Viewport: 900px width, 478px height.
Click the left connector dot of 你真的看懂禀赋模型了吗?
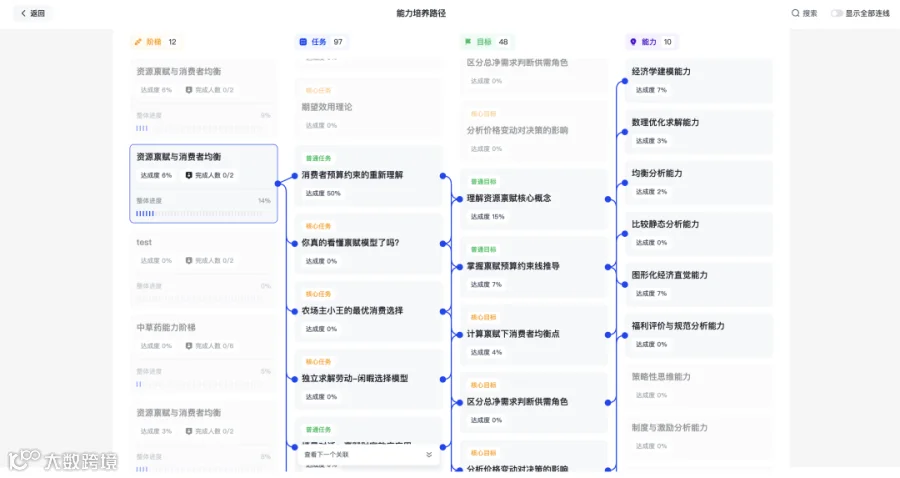click(295, 244)
